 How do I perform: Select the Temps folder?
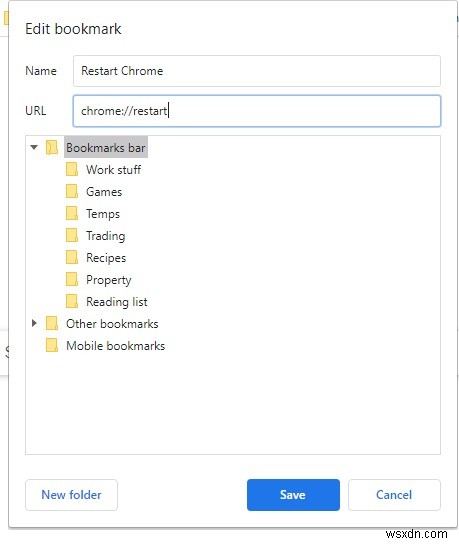pos(103,214)
